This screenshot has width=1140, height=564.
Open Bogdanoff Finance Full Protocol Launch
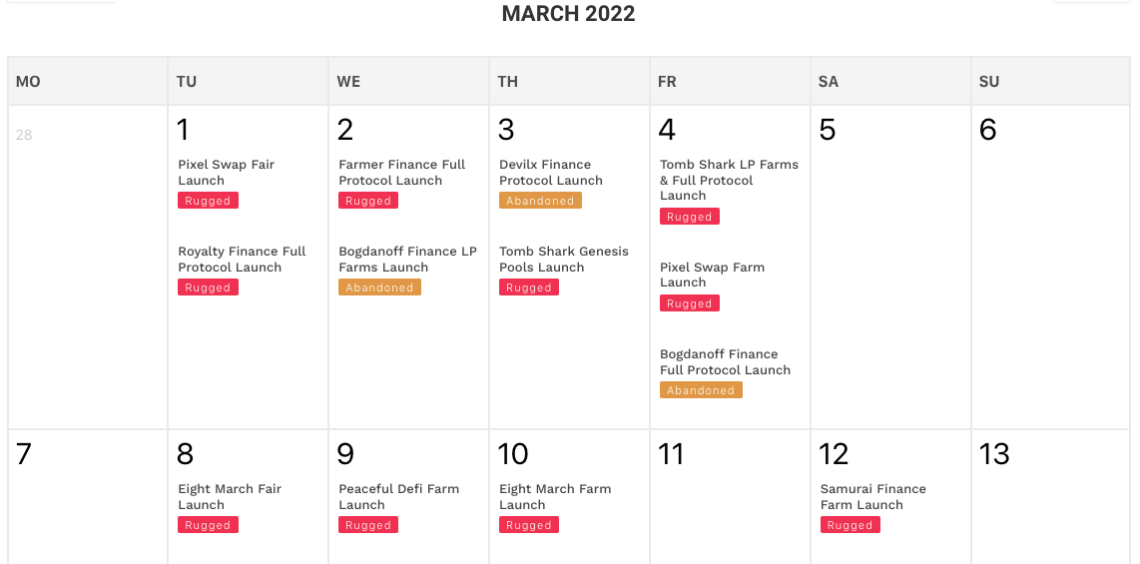(x=725, y=362)
